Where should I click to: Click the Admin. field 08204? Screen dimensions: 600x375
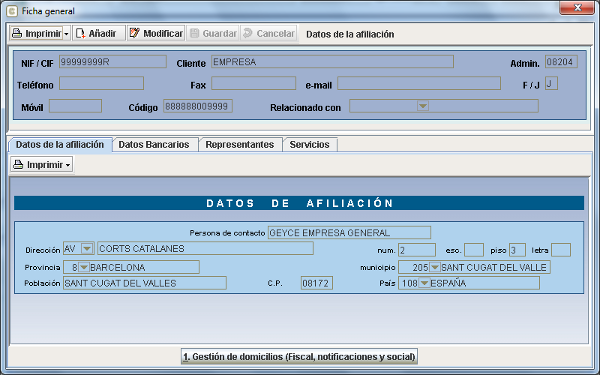pos(561,62)
